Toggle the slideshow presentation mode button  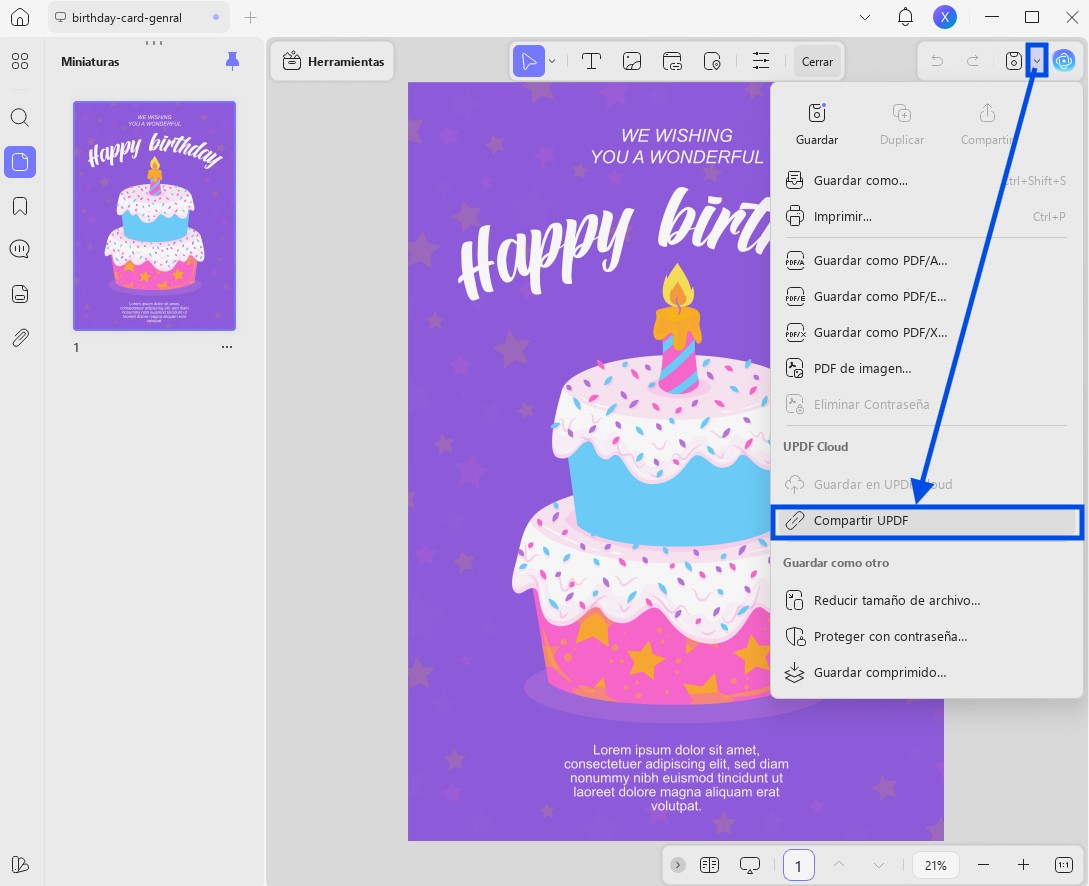pyautogui.click(x=750, y=865)
